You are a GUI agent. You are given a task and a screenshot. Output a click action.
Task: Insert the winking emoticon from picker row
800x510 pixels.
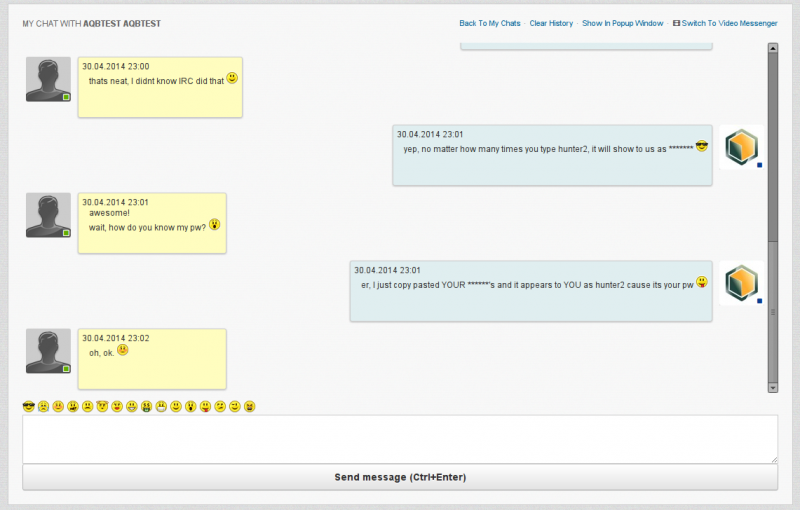(235, 406)
